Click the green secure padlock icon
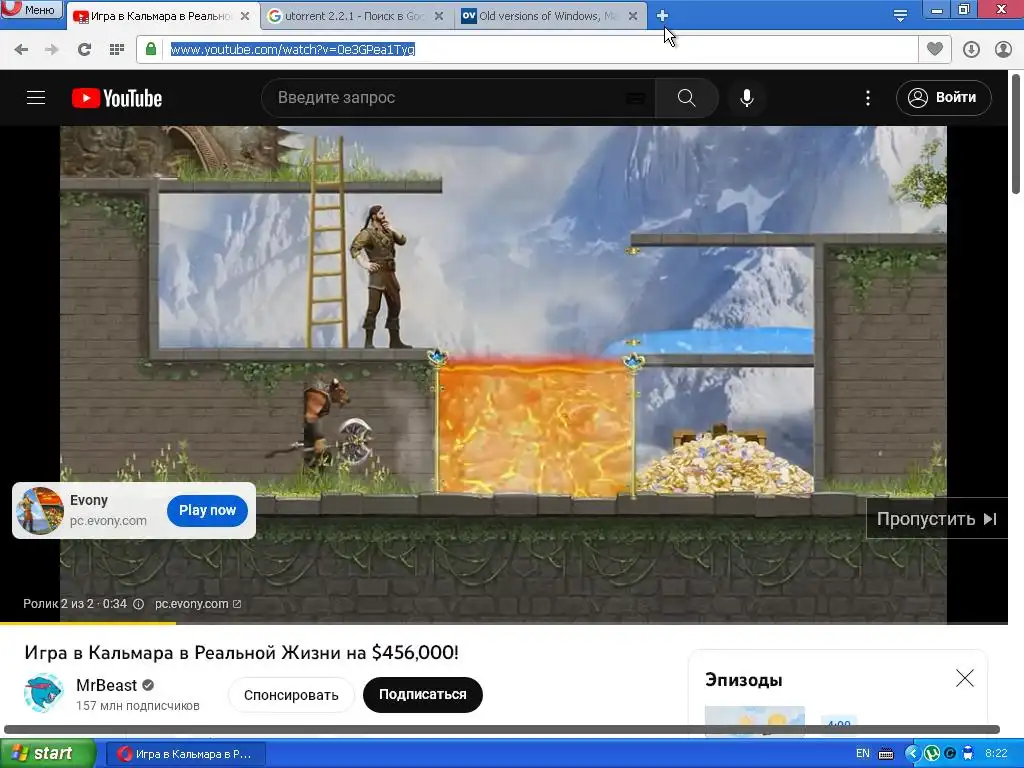This screenshot has height=768, width=1024. pos(151,49)
